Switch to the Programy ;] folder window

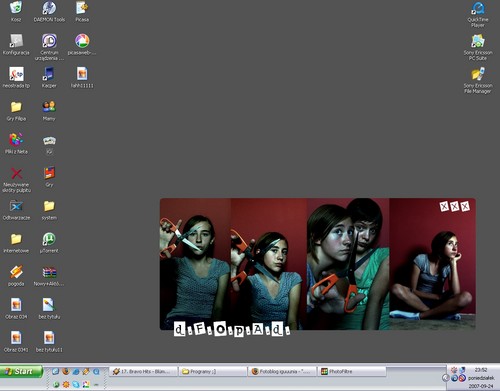point(213,371)
